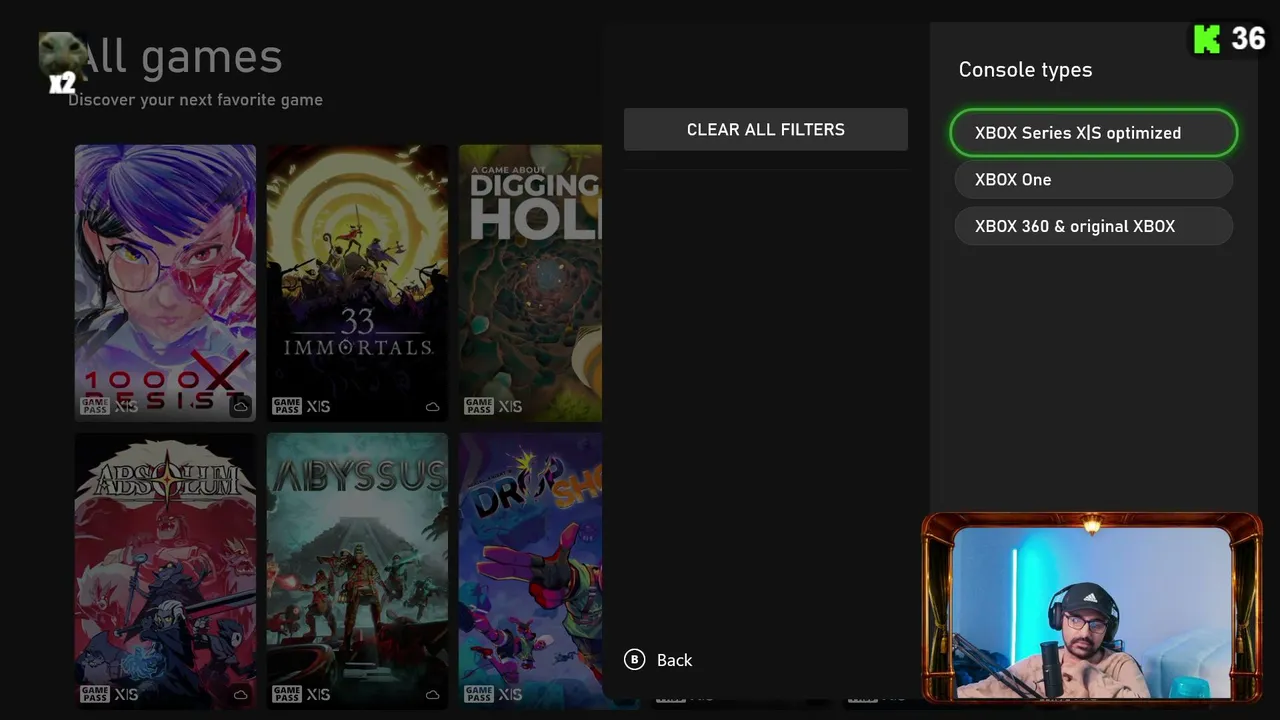Viewport: 1280px width, 720px height.
Task: Open the Abyssus game tile
Action: pyautogui.click(x=357, y=571)
